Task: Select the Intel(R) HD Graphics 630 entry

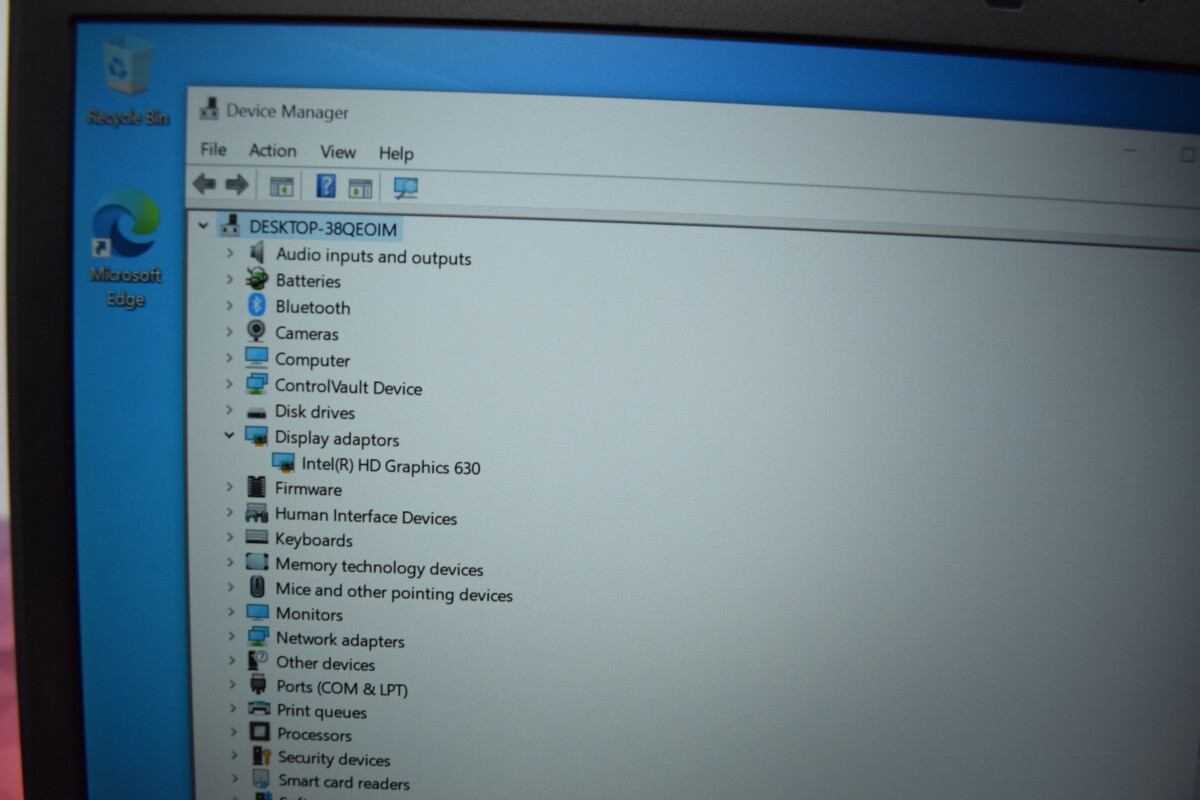Action: point(391,467)
